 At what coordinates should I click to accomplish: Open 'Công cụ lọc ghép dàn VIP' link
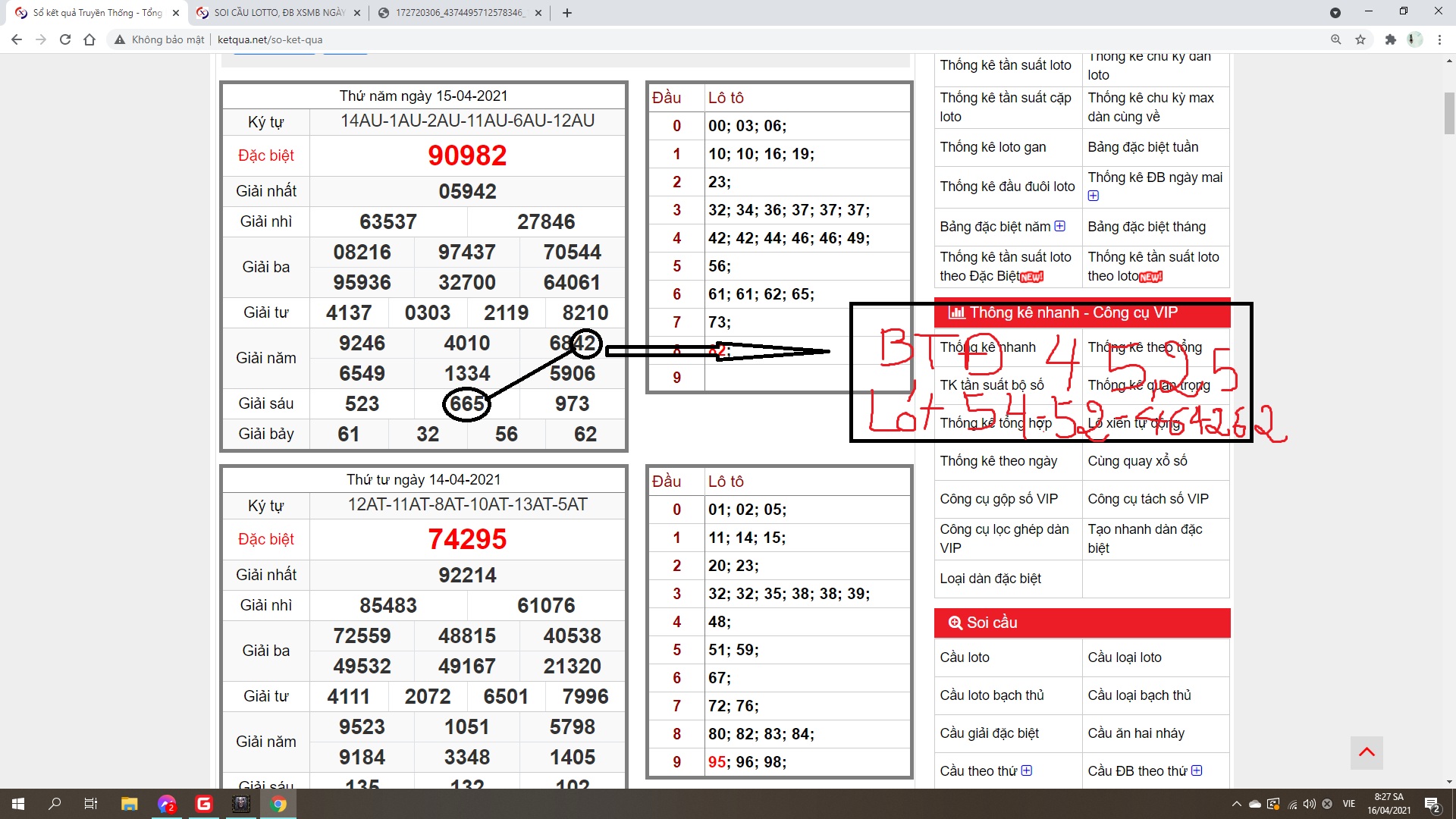point(1004,538)
